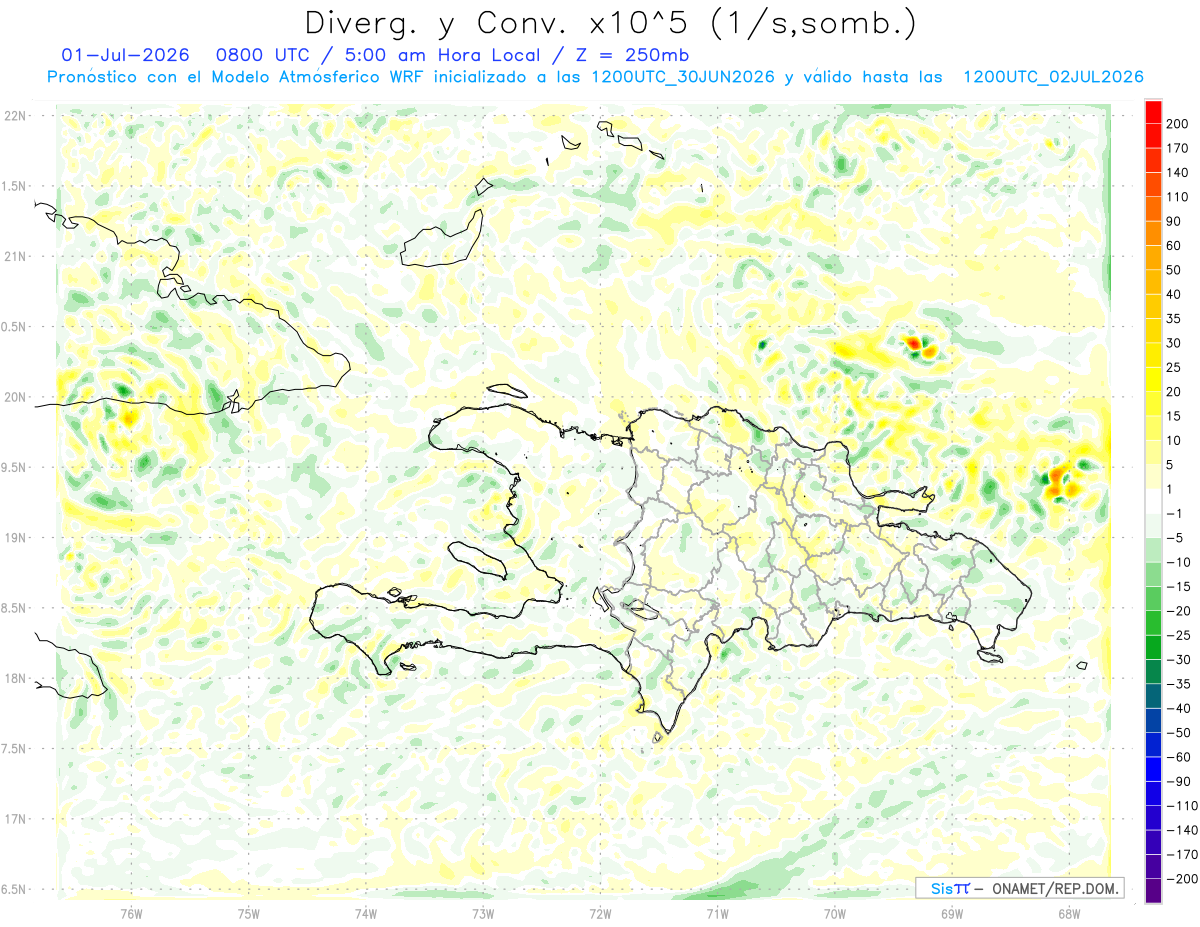Click the "73W" longitude label
This screenshot has width=1200, height=927.
point(483,914)
